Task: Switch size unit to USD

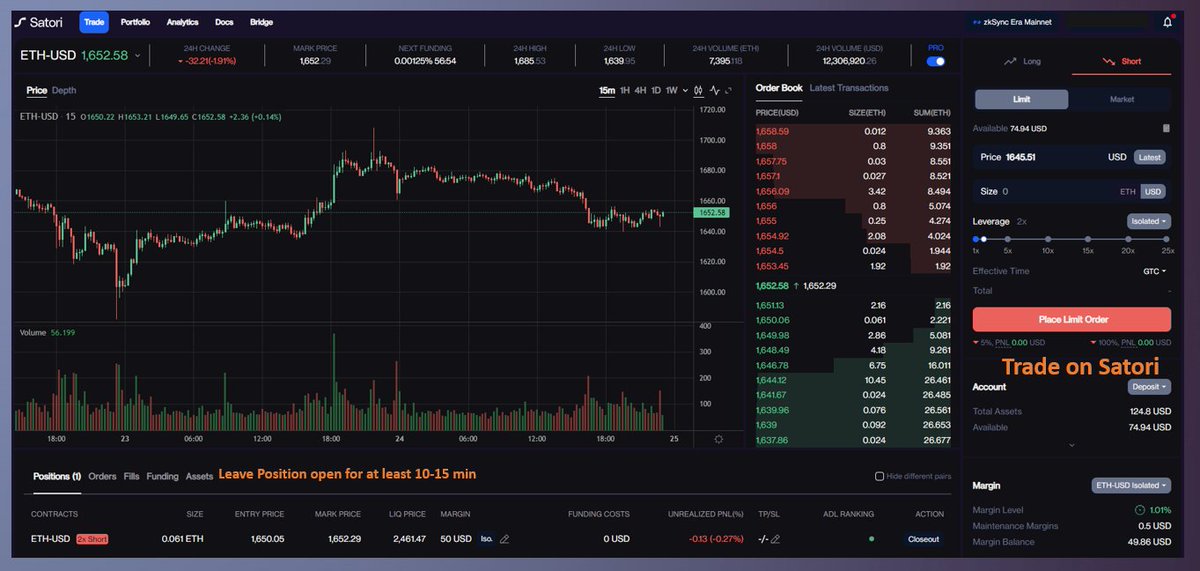Action: [x=1154, y=191]
